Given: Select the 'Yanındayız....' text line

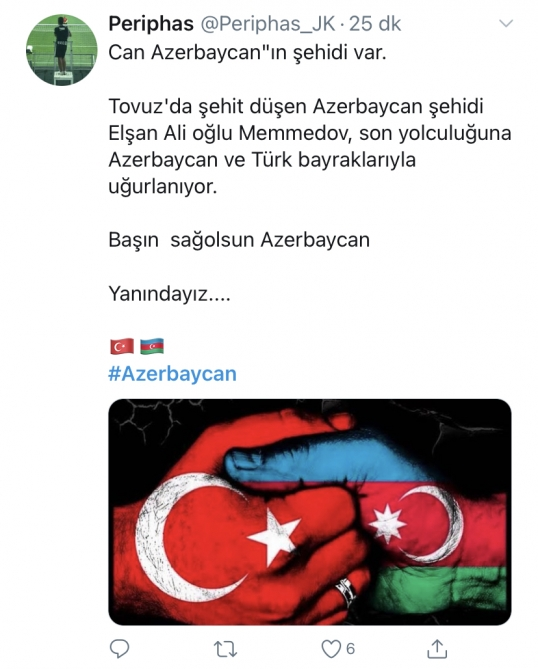Looking at the screenshot, I should tap(169, 294).
